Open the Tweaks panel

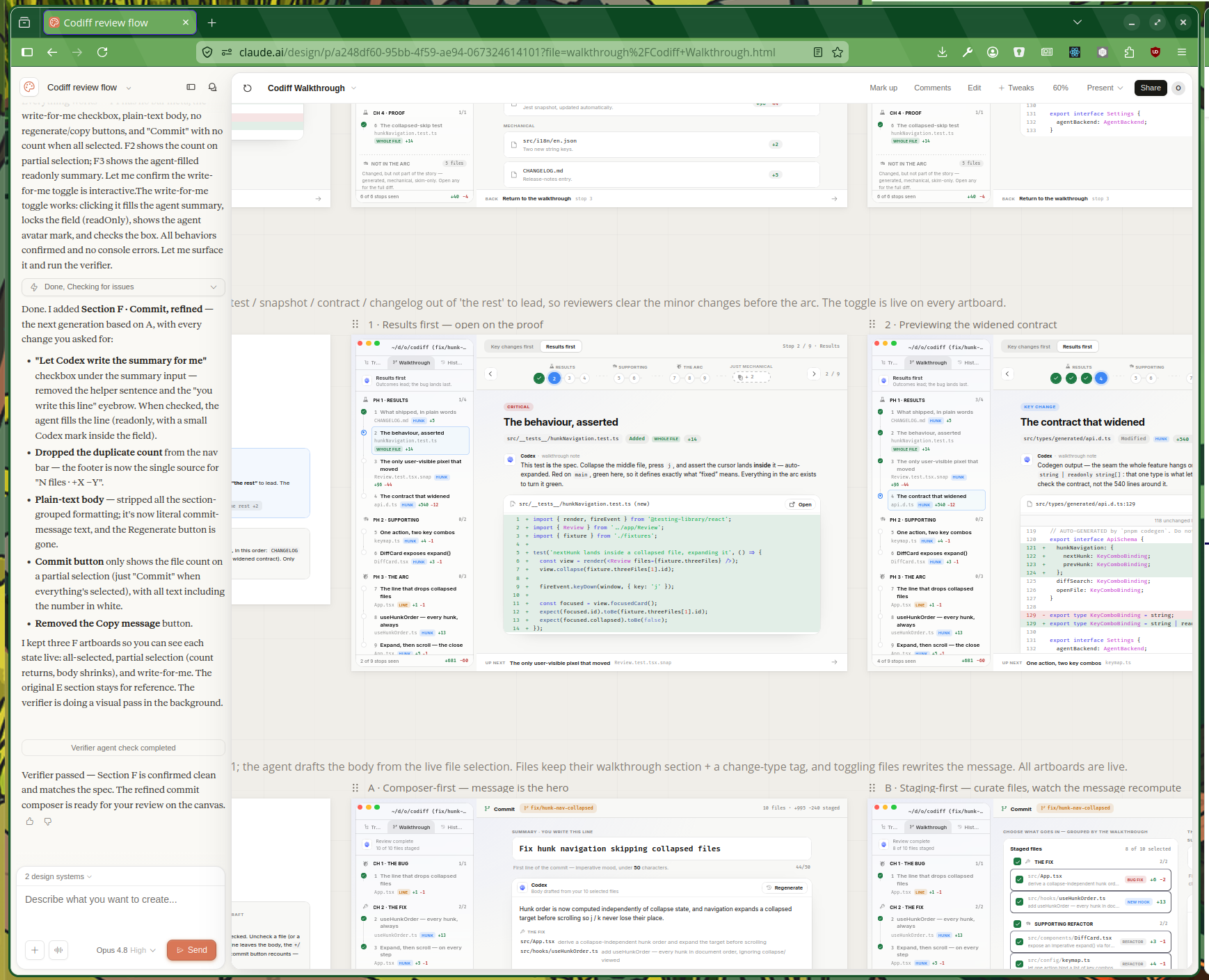tap(1016, 88)
